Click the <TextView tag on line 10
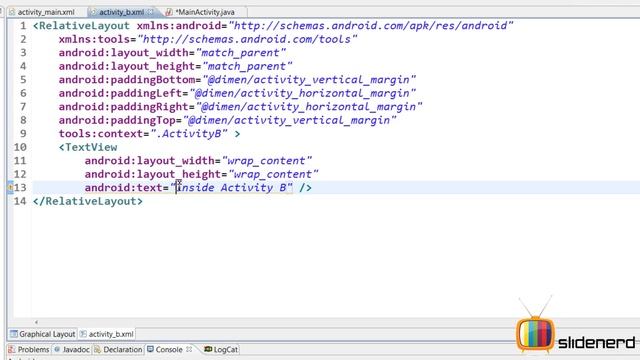The image size is (640, 360). click(x=88, y=147)
